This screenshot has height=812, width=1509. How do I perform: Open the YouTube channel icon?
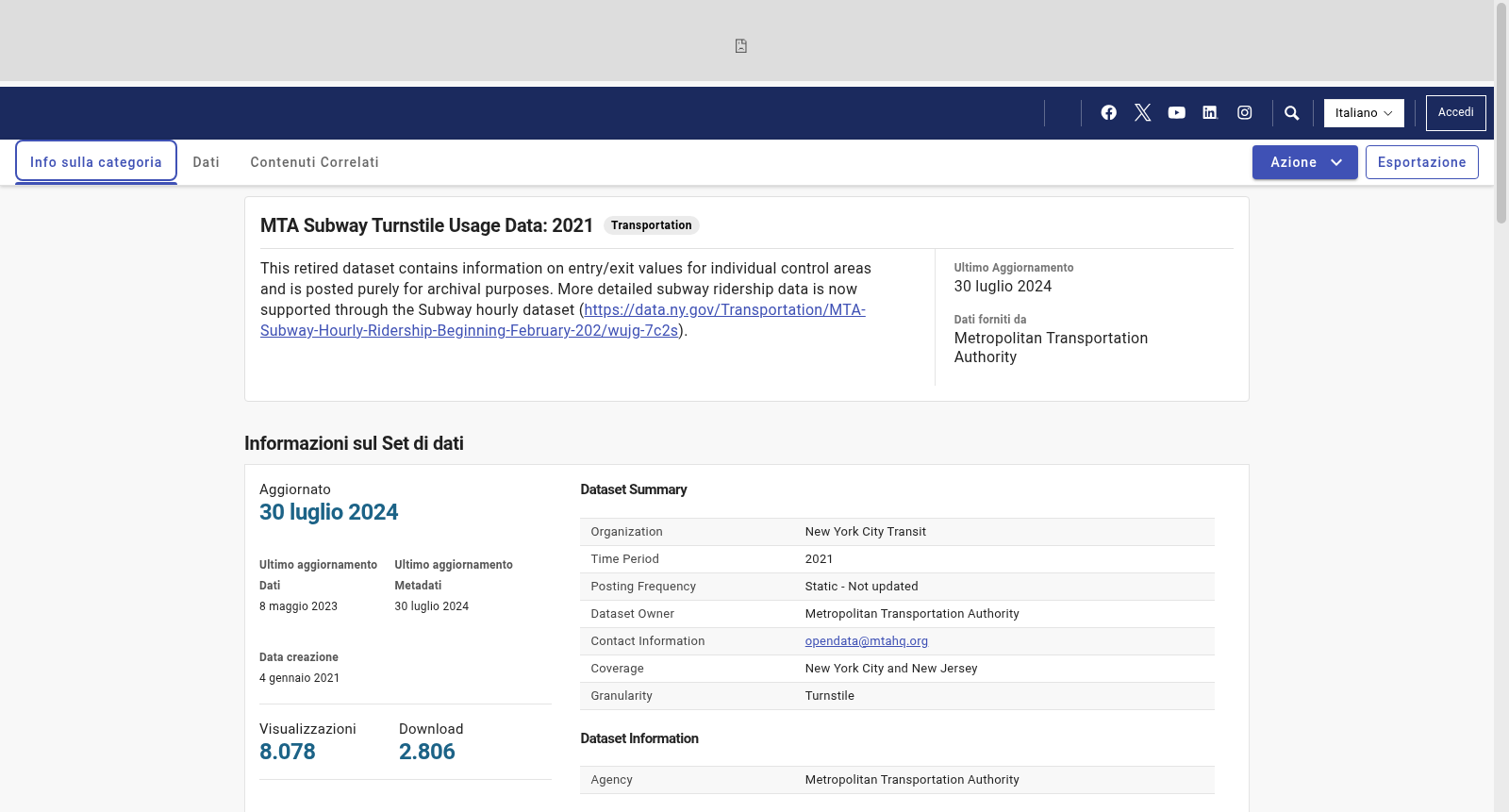[1177, 113]
